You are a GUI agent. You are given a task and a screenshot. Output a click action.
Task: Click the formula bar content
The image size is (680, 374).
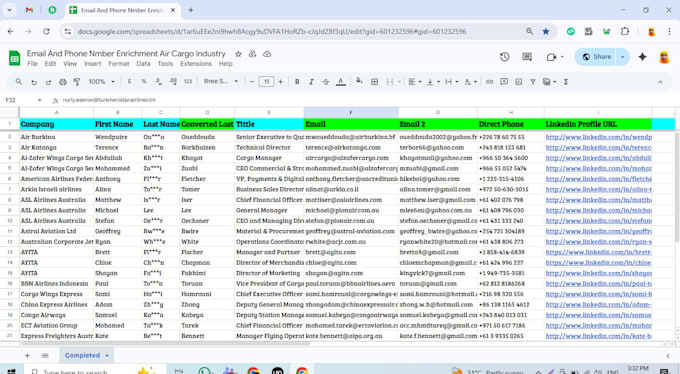(x=109, y=100)
